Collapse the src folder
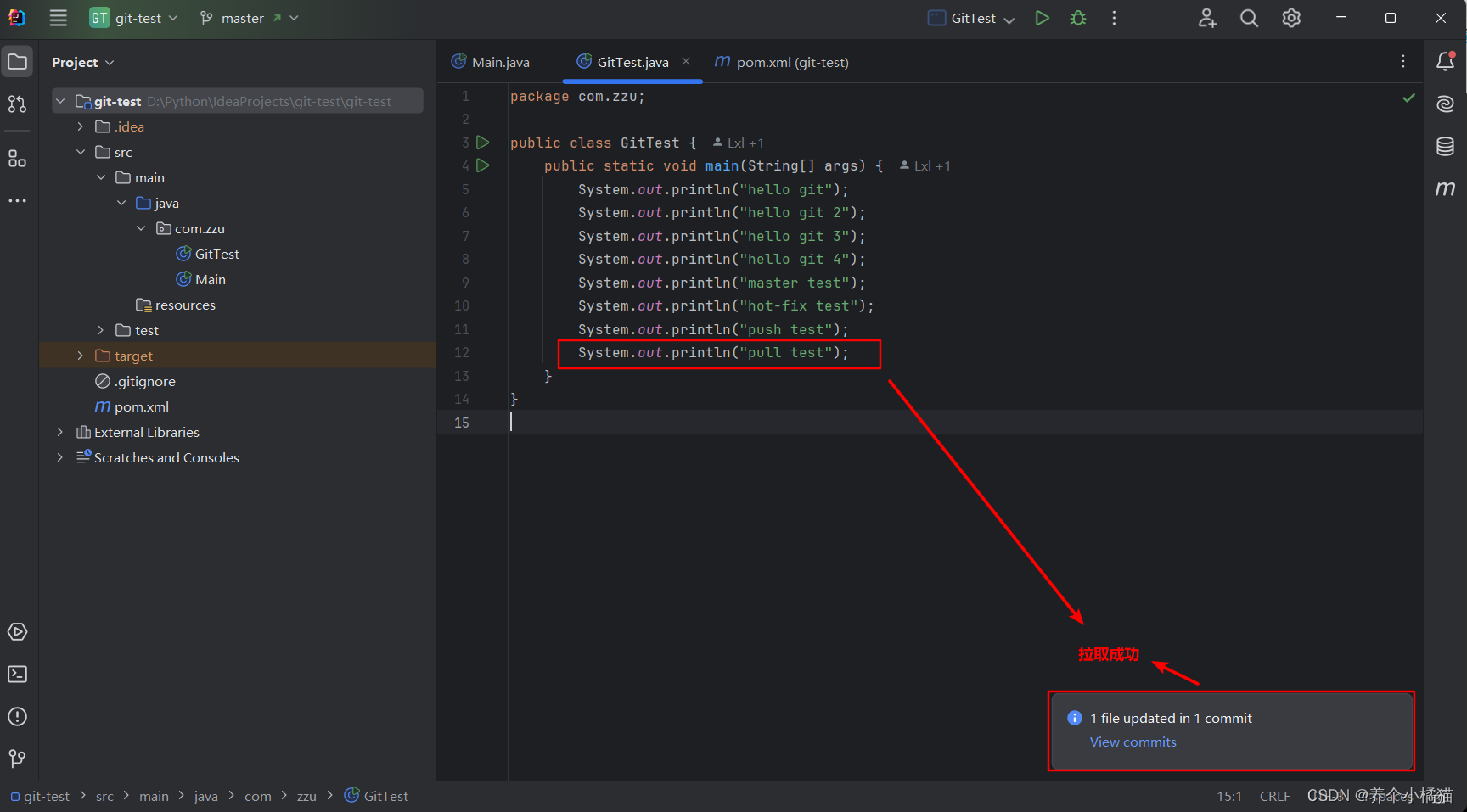Viewport: 1467px width, 812px height. pos(81,152)
